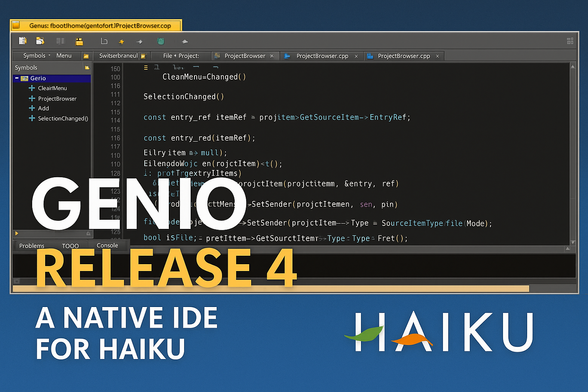Click the editor scrollbar down arrow
The height and width of the screenshot is (392, 588).
[x=573, y=242]
